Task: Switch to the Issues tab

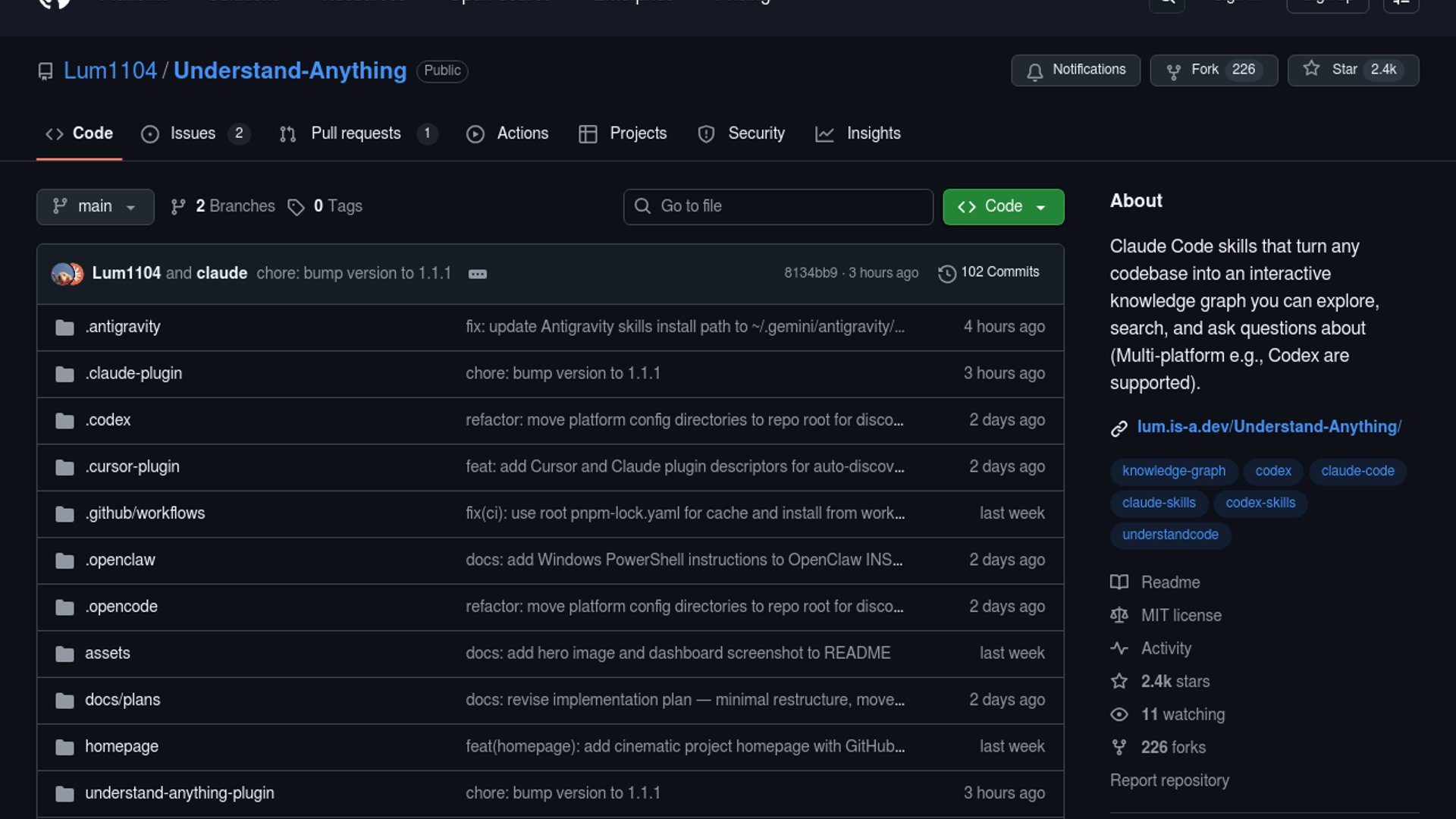Action: tap(193, 133)
